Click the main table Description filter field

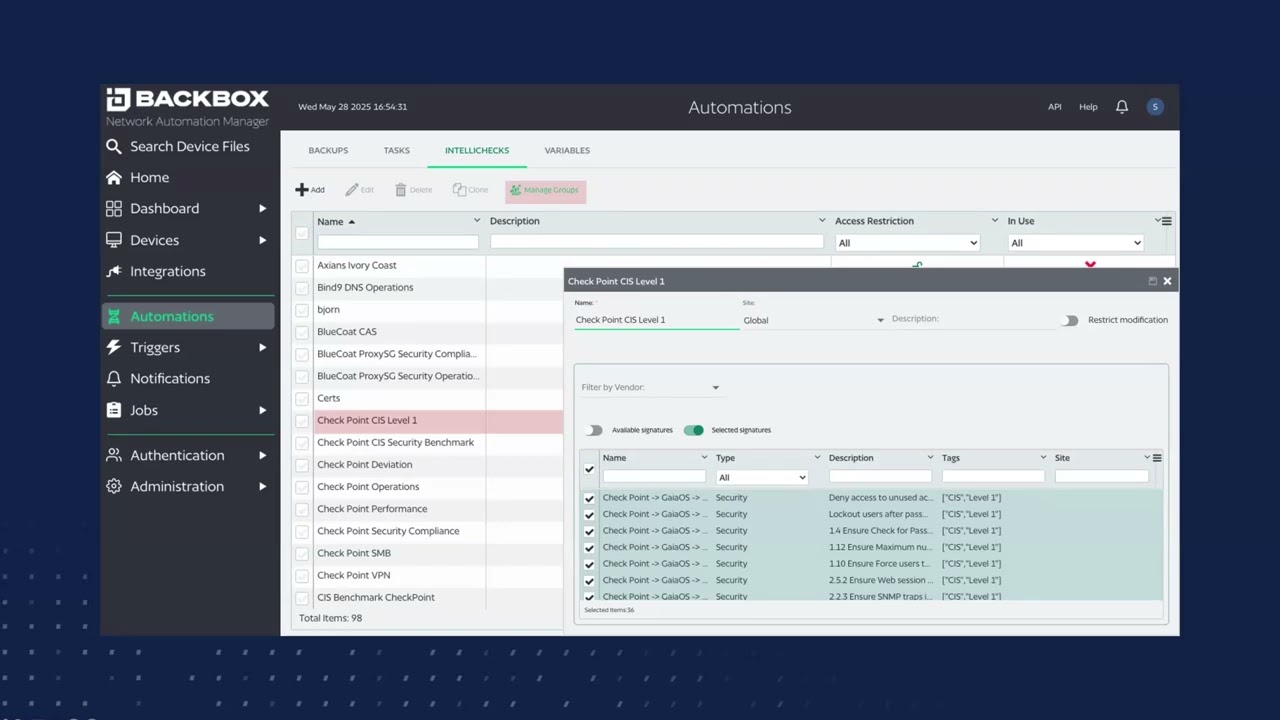[x=656, y=242]
